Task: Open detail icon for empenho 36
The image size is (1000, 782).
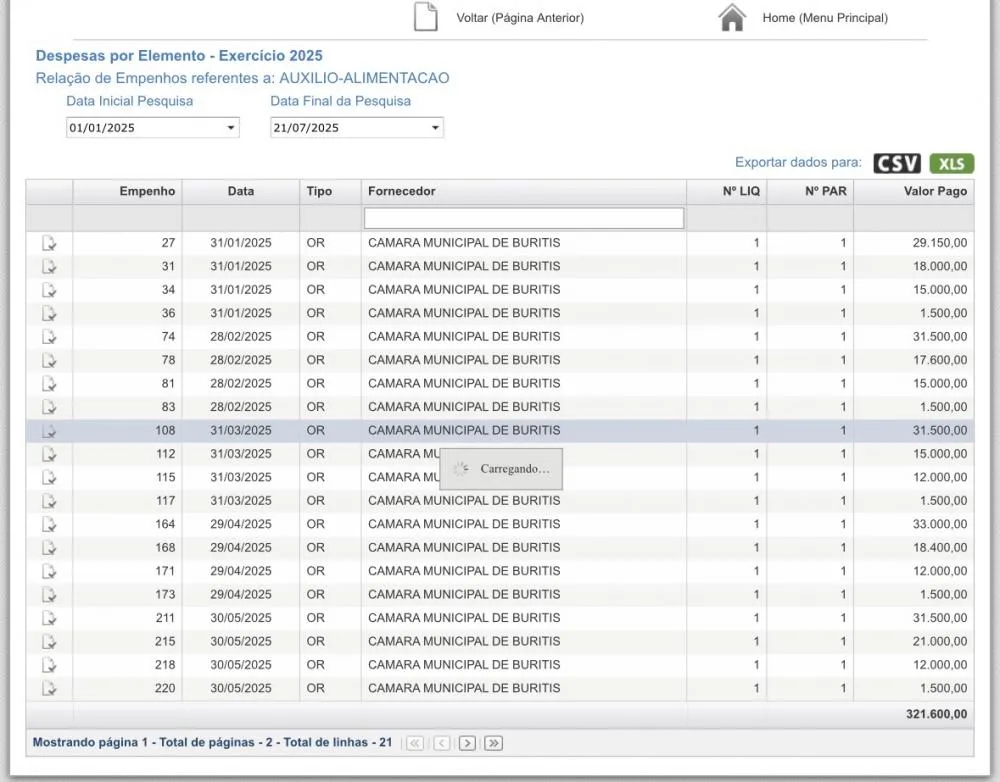Action: click(x=49, y=313)
